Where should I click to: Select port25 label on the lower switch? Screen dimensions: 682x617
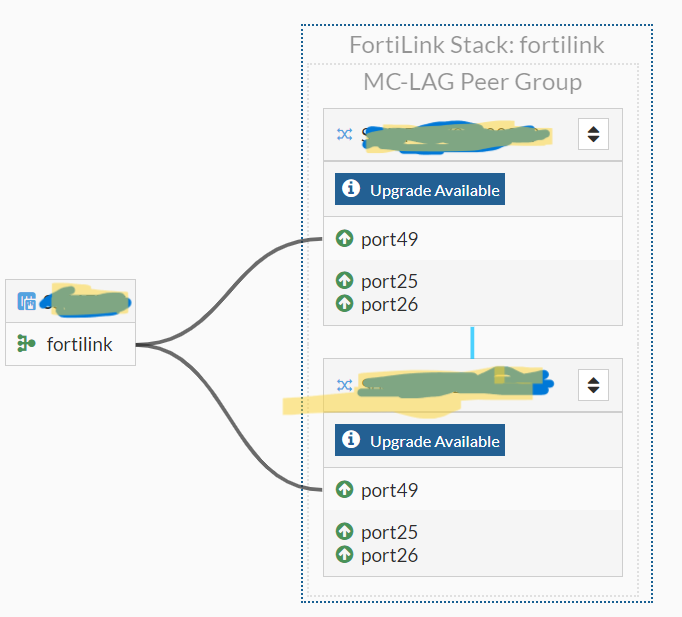[389, 532]
